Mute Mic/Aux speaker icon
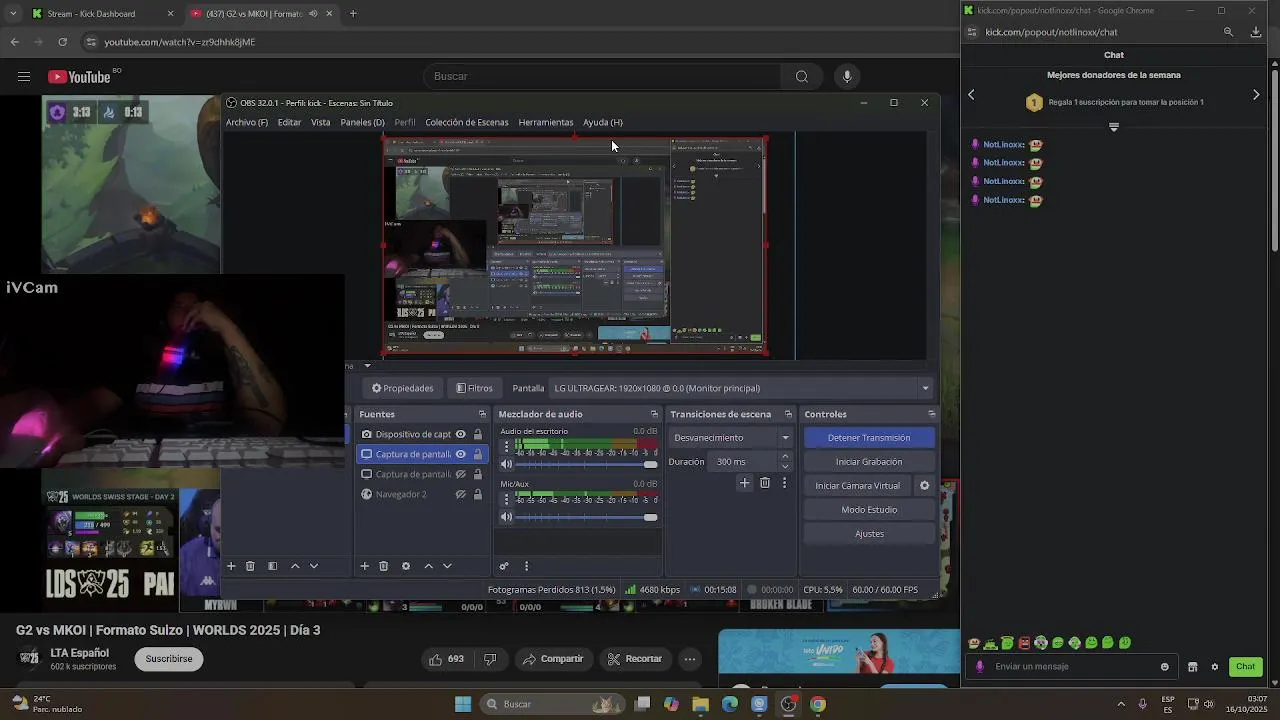 coord(506,517)
